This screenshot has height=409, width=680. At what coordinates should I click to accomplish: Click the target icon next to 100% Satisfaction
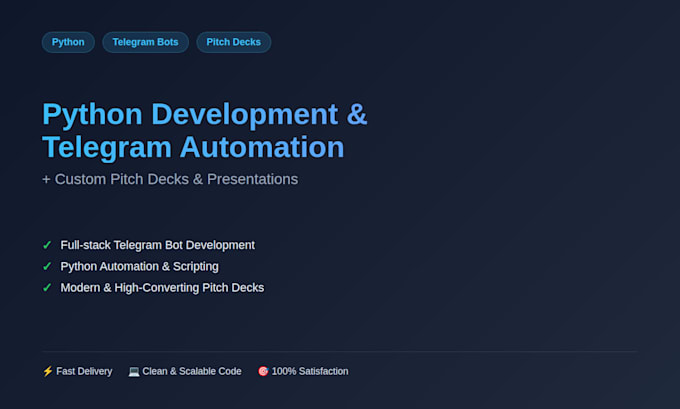coord(263,371)
